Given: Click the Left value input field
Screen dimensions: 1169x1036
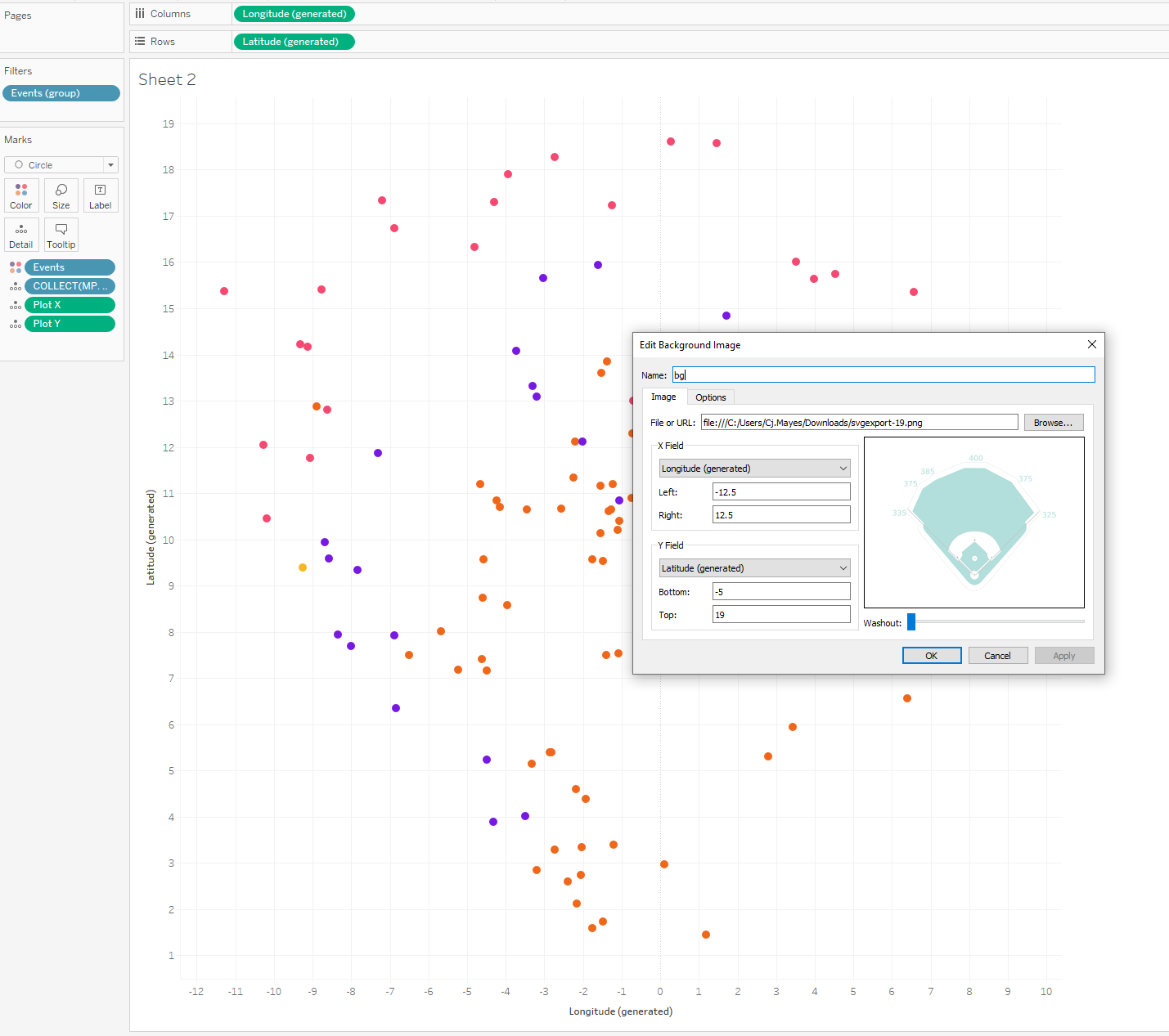Looking at the screenshot, I should (780, 492).
